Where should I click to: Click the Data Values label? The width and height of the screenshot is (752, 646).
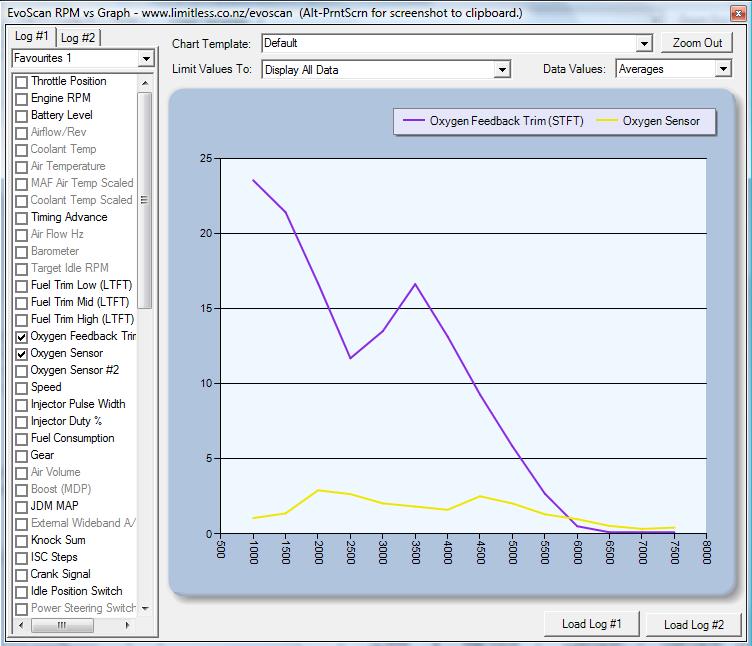tap(574, 70)
